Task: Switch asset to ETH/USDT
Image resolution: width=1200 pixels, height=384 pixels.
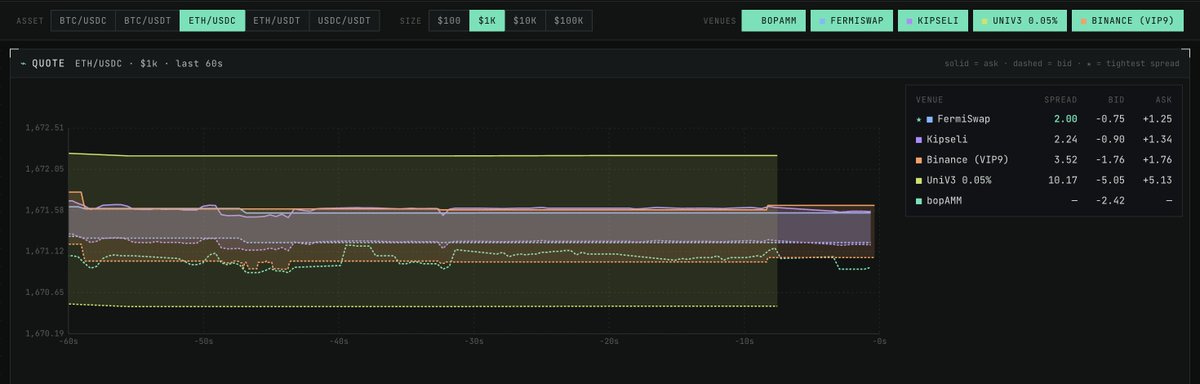Action: click(277, 20)
